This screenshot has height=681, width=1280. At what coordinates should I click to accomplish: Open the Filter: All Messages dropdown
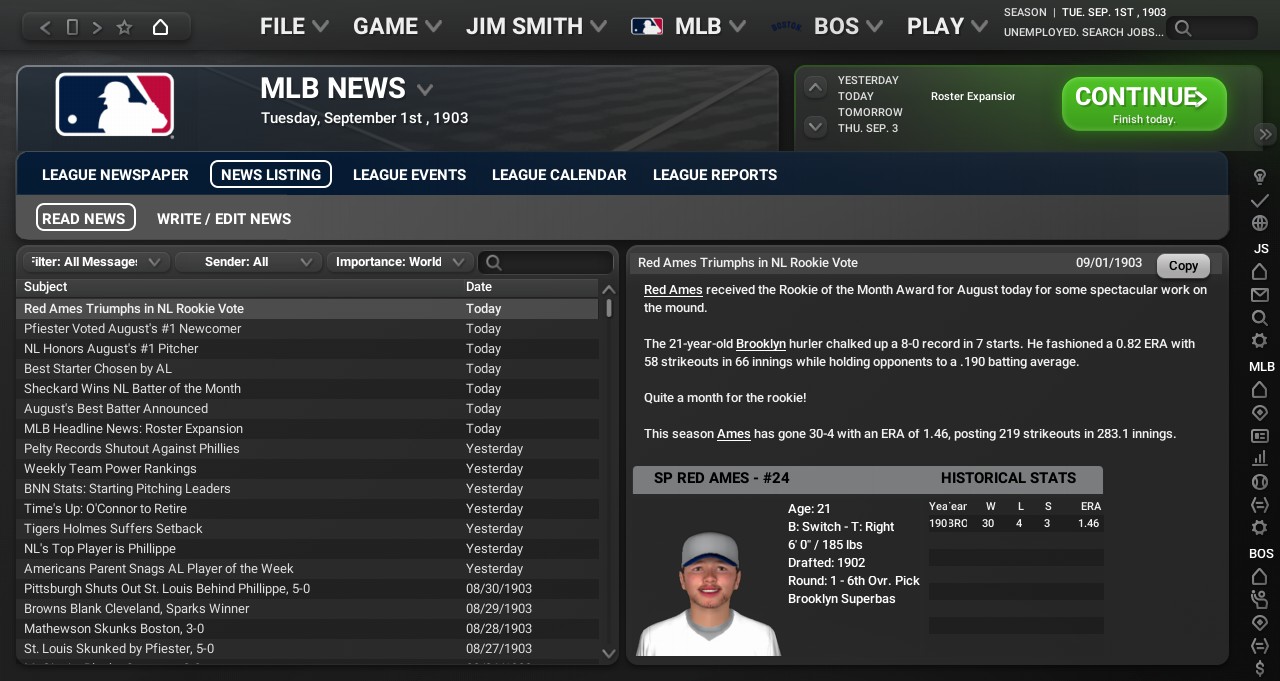tap(95, 262)
